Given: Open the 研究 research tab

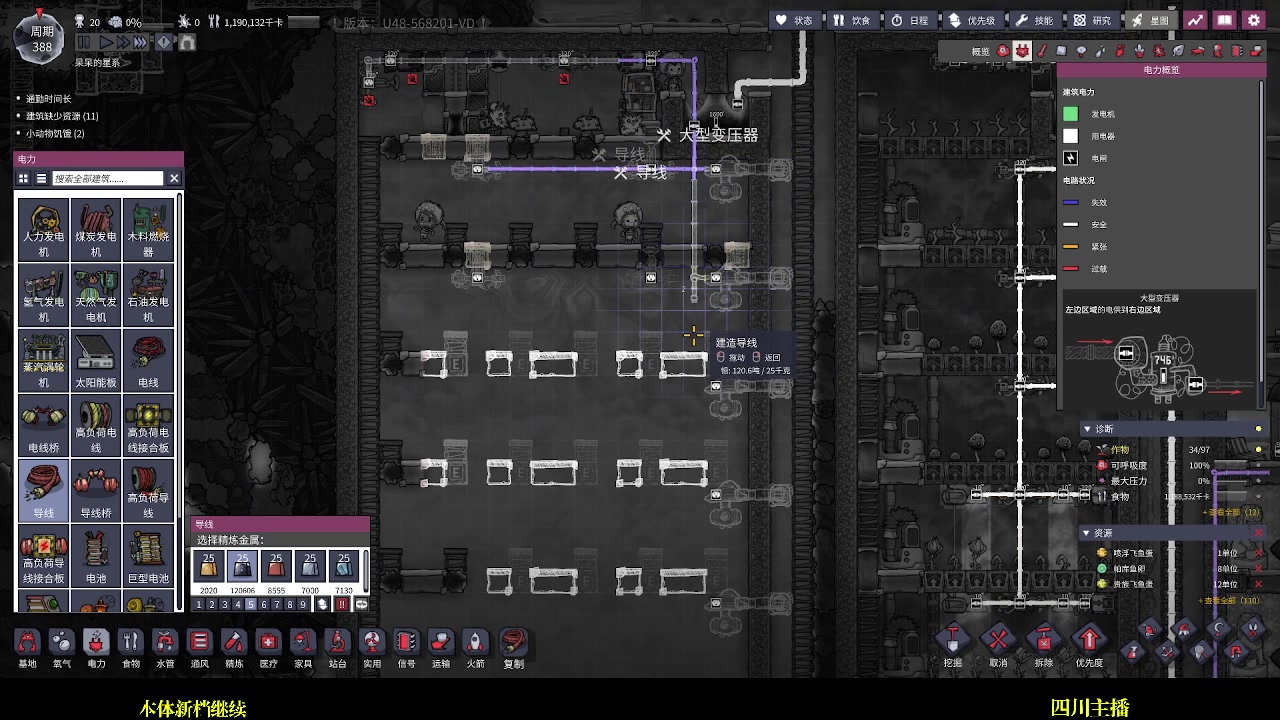Looking at the screenshot, I should pos(1092,20).
